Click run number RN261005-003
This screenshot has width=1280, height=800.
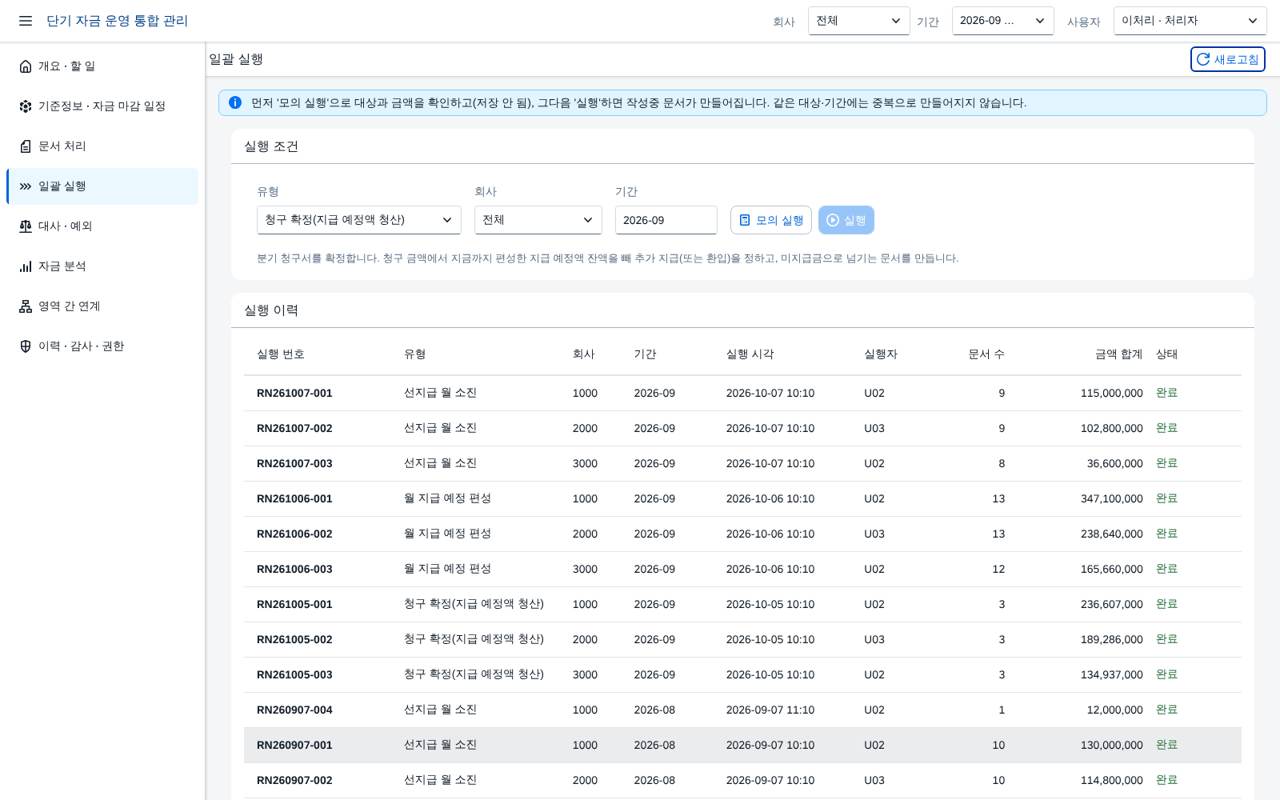point(294,675)
